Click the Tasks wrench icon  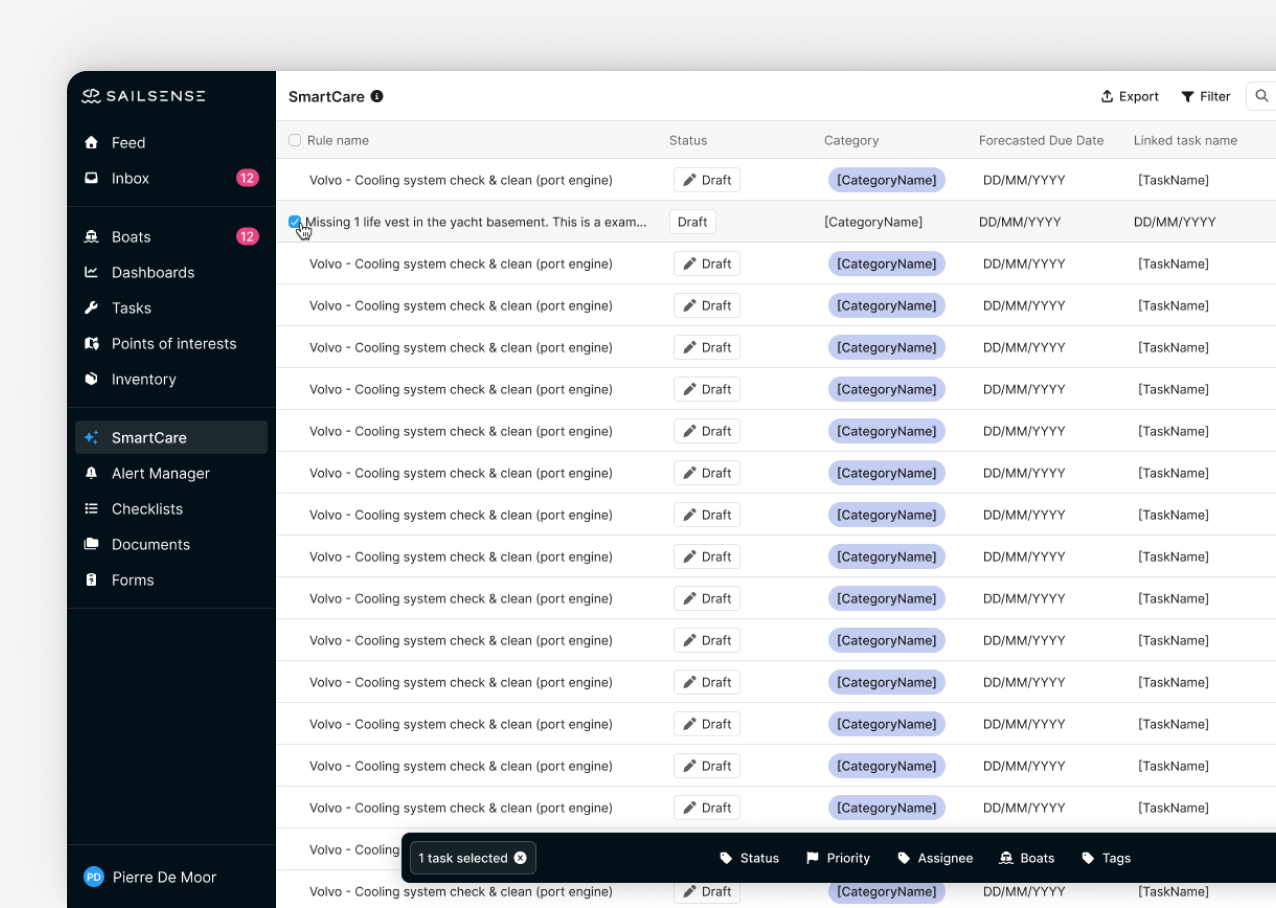coord(91,308)
